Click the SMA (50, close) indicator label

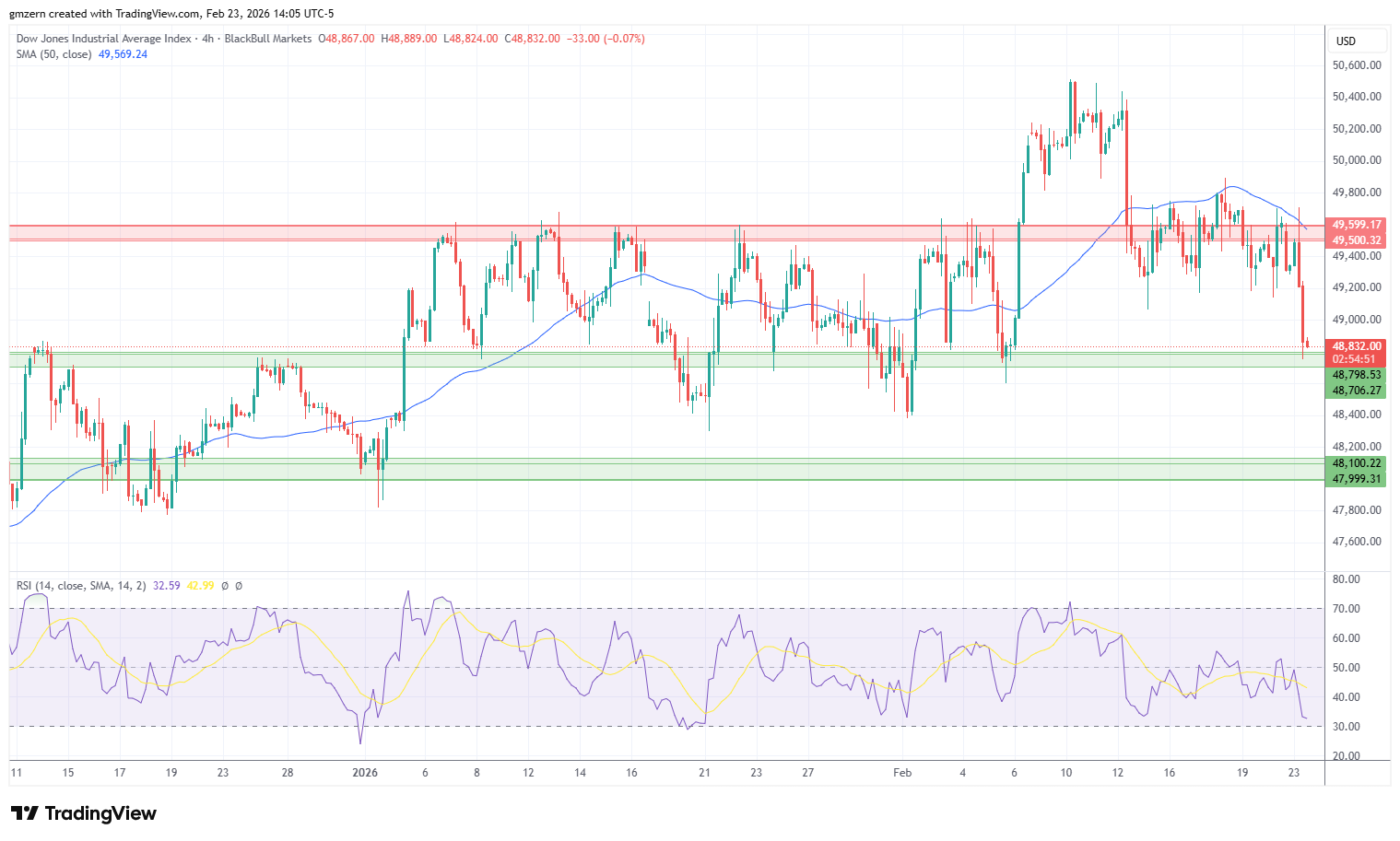click(54, 54)
